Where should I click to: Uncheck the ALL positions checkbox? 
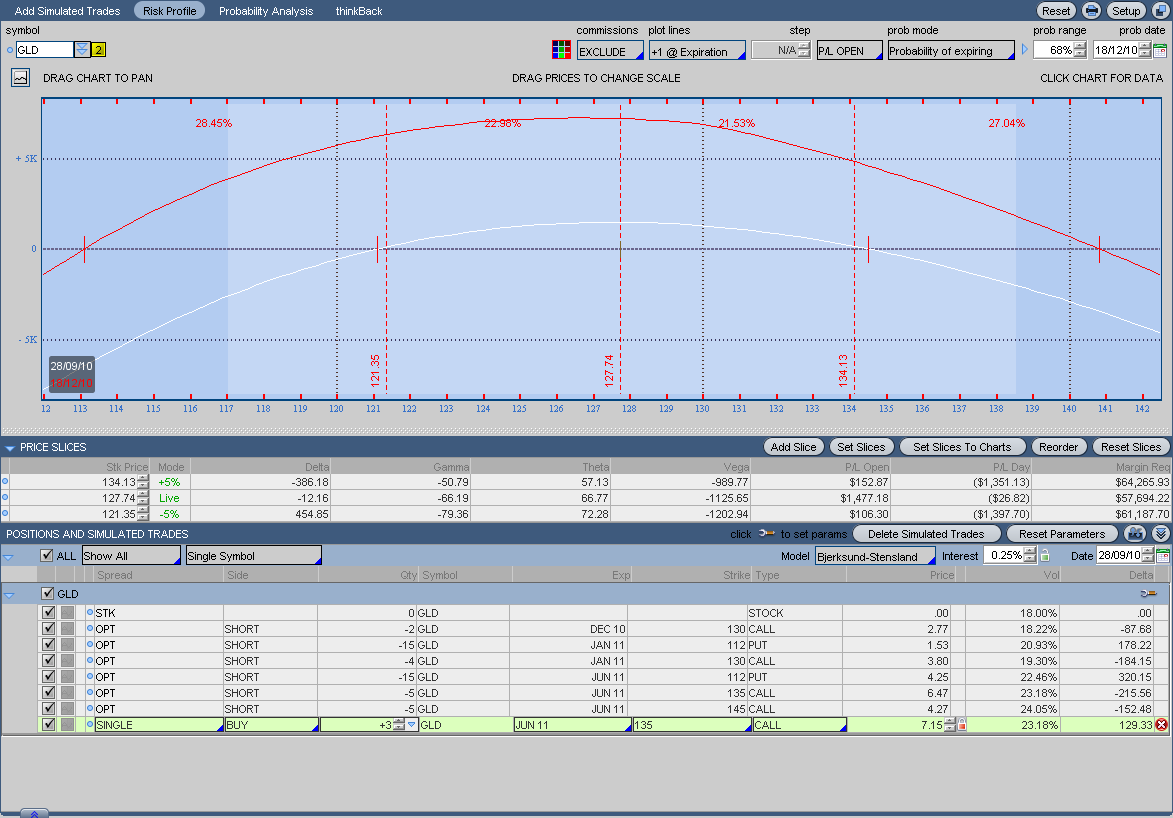click(46, 556)
